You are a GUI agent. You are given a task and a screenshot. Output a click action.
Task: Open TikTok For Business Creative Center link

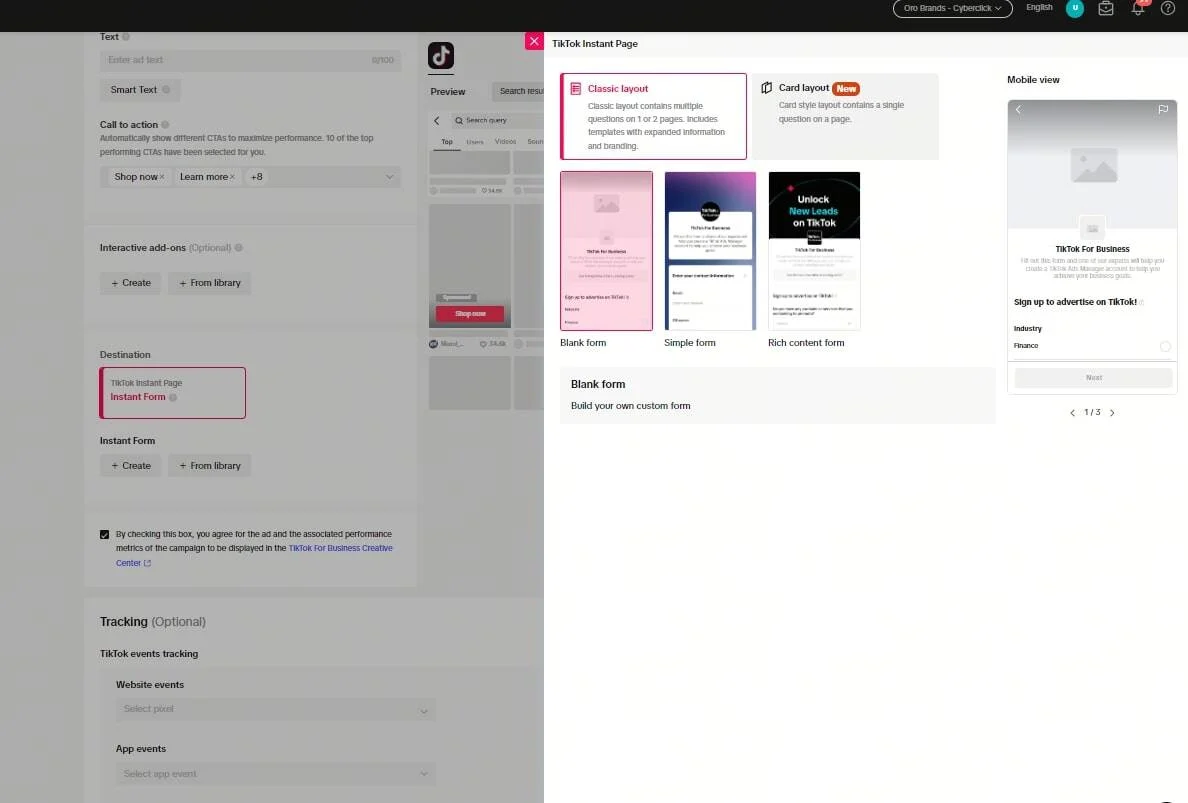point(340,548)
